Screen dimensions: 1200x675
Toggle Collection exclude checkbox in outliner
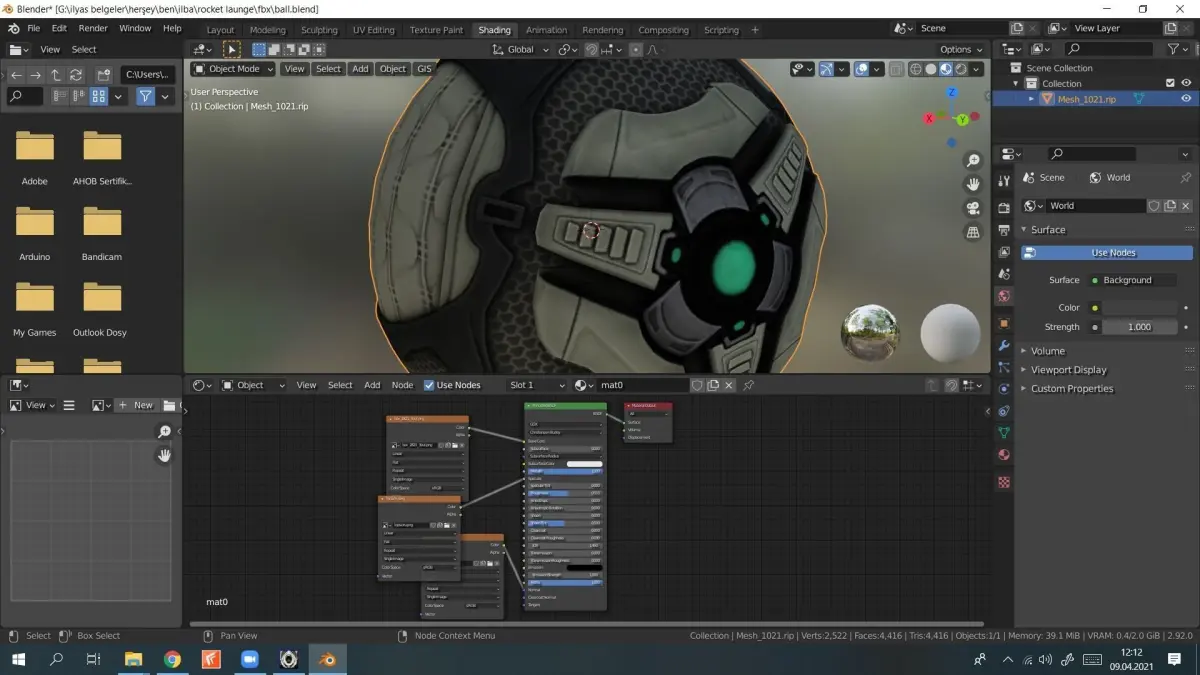(1170, 83)
